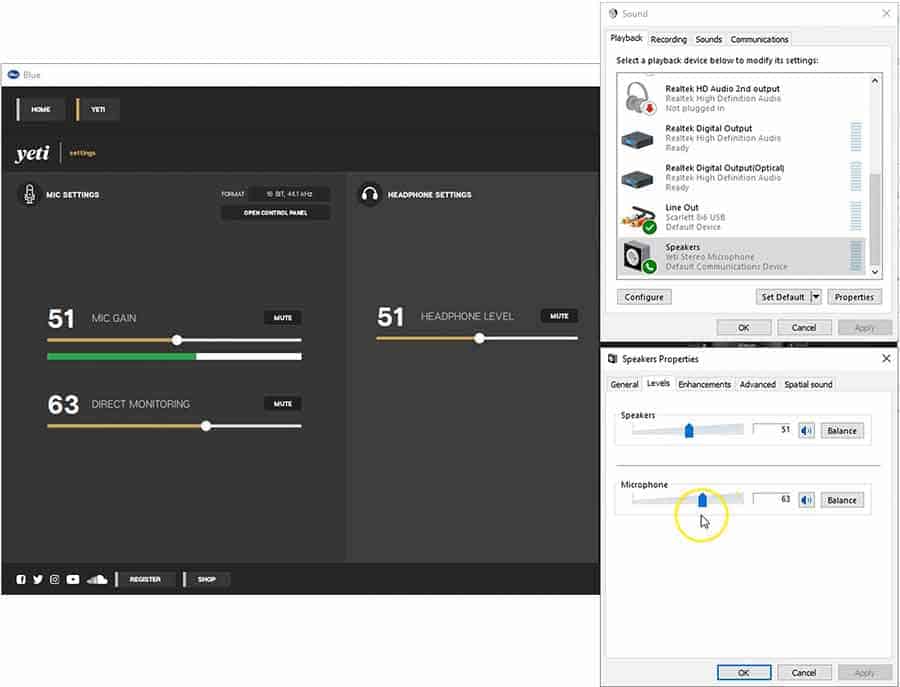The image size is (900, 687).
Task: Open the Enhancements tab
Action: click(x=704, y=384)
